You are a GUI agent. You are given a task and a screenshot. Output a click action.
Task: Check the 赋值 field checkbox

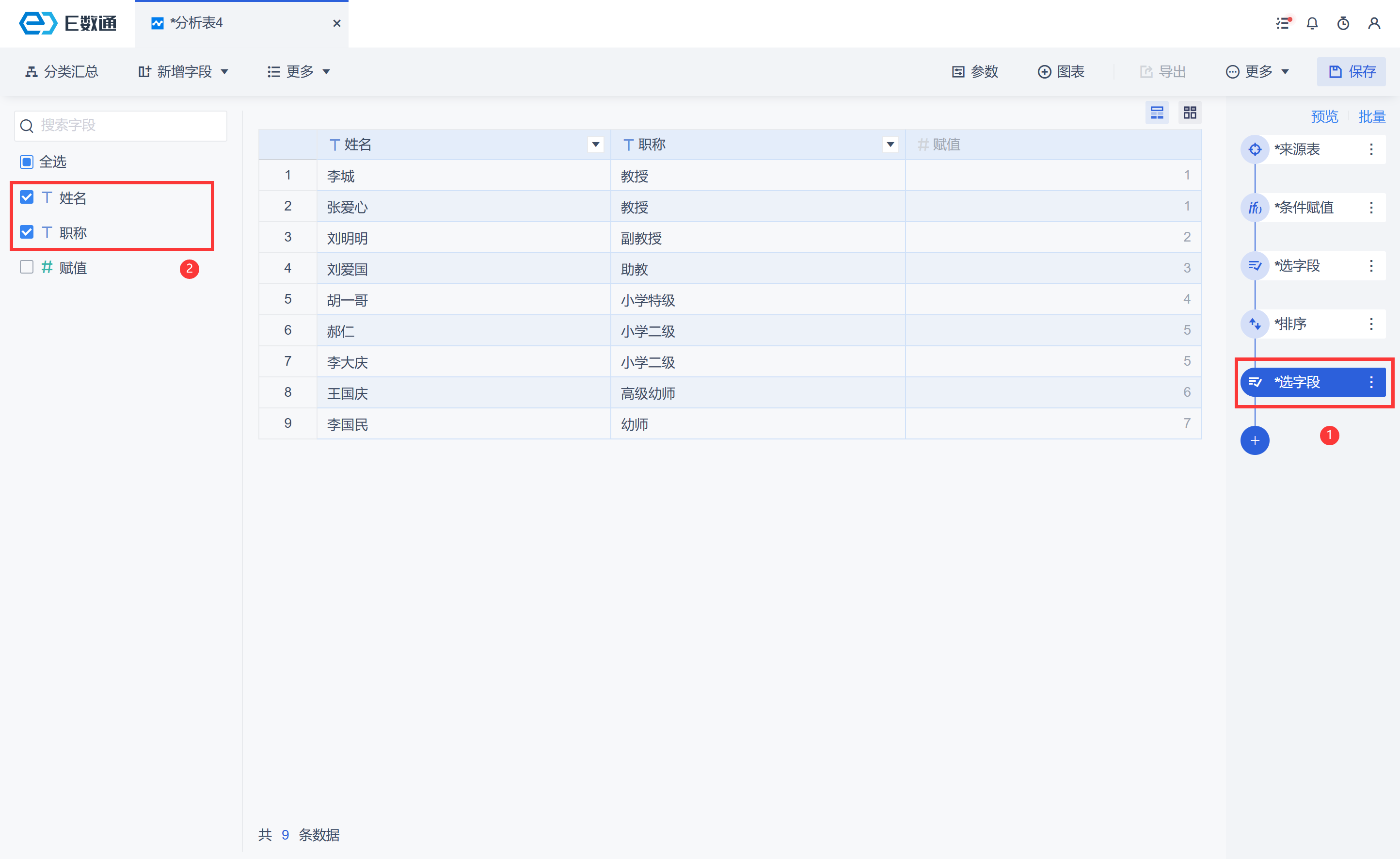pos(27,267)
